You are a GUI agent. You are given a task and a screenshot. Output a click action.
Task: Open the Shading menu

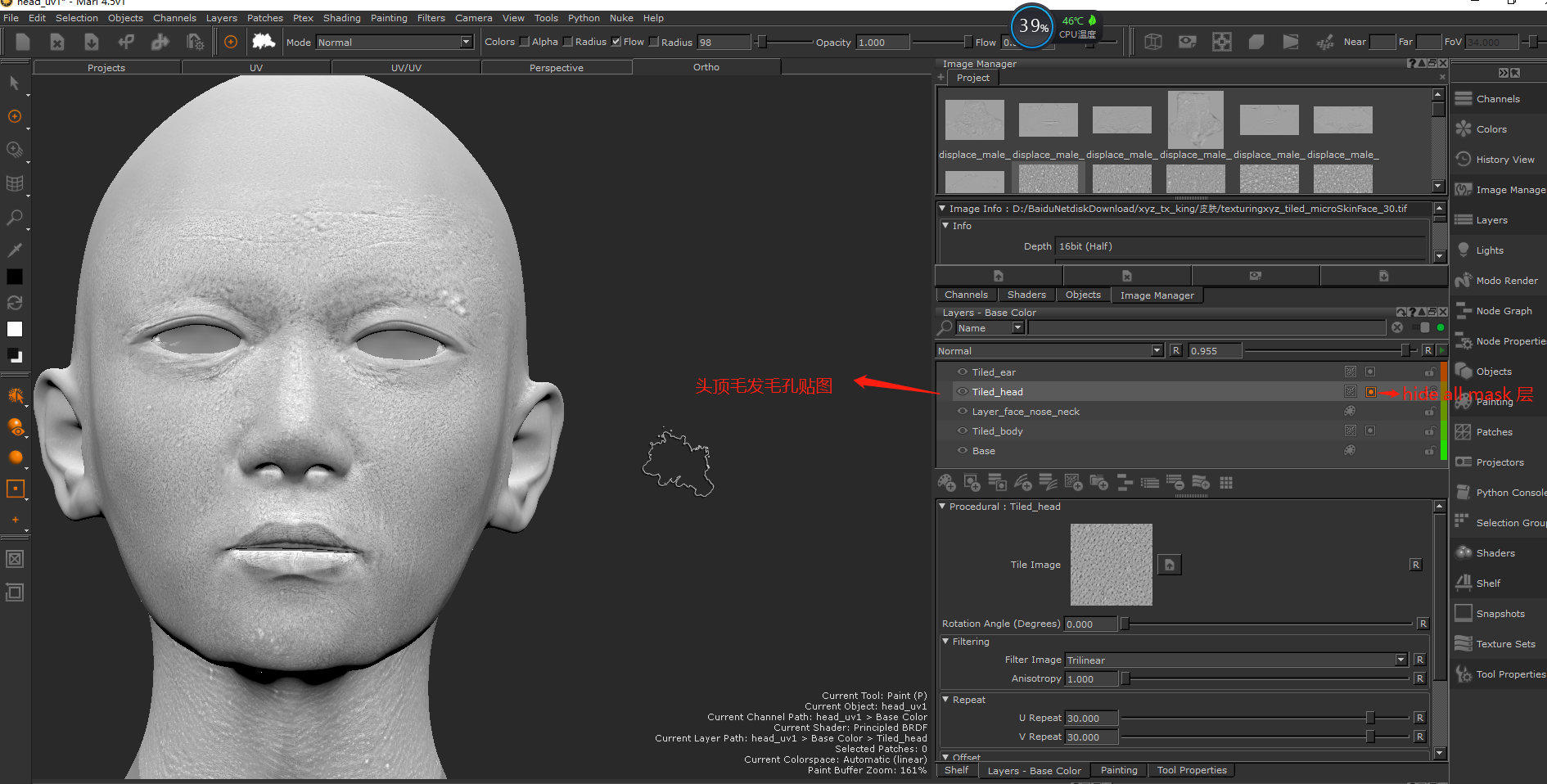[x=341, y=18]
